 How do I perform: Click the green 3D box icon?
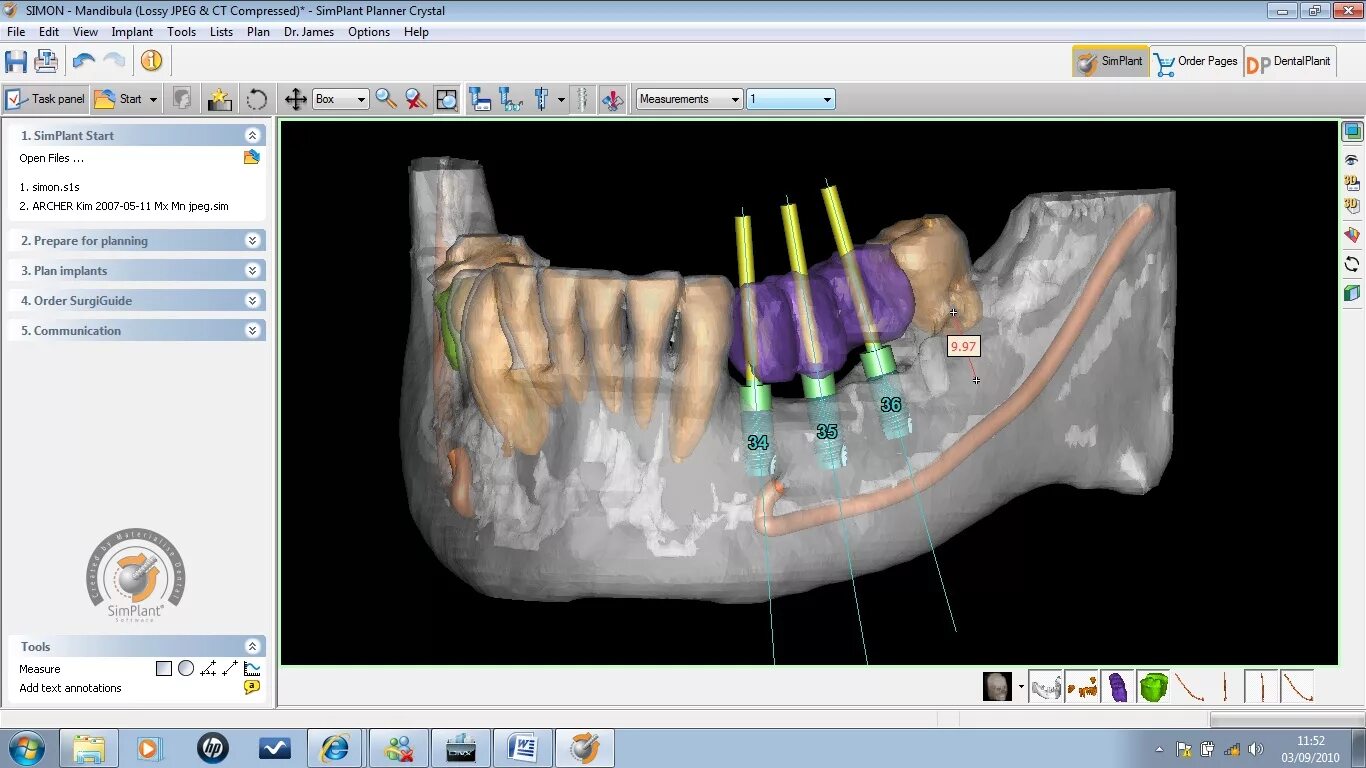[1352, 293]
